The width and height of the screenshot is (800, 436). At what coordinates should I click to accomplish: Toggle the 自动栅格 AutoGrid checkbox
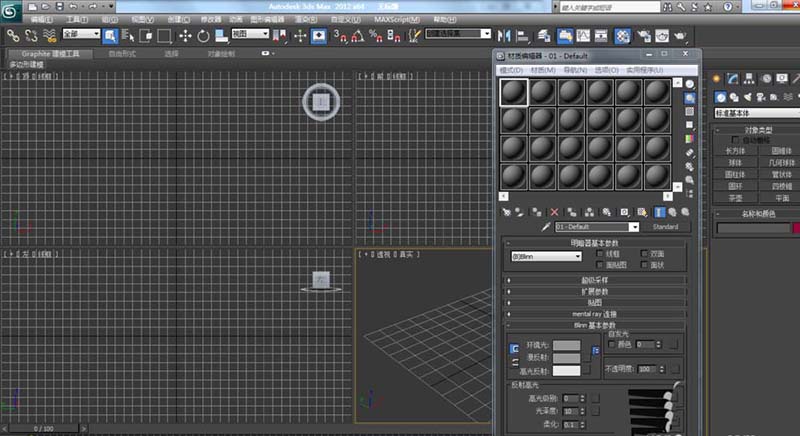click(x=735, y=140)
